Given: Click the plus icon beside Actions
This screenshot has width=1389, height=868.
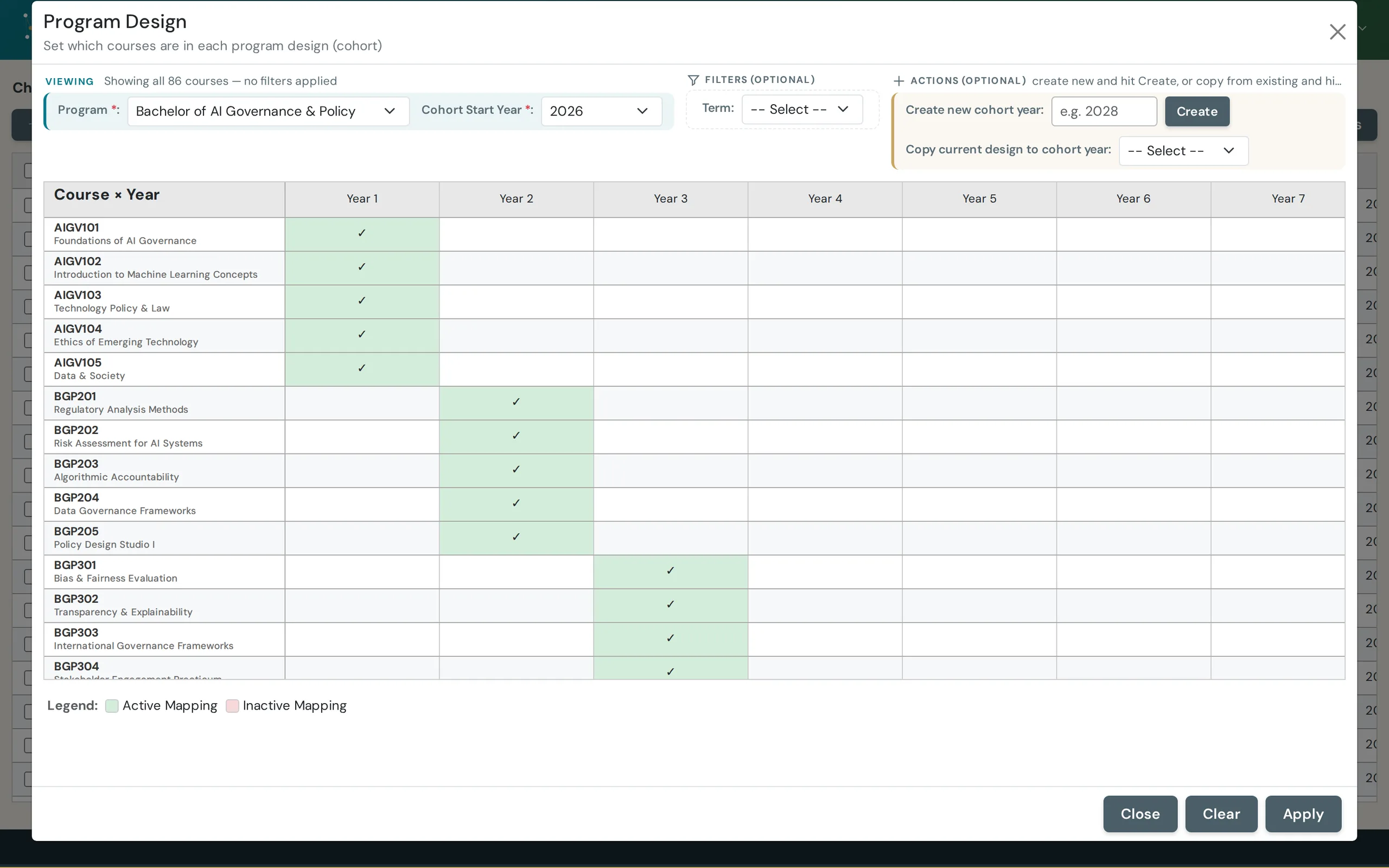Looking at the screenshot, I should 899,81.
